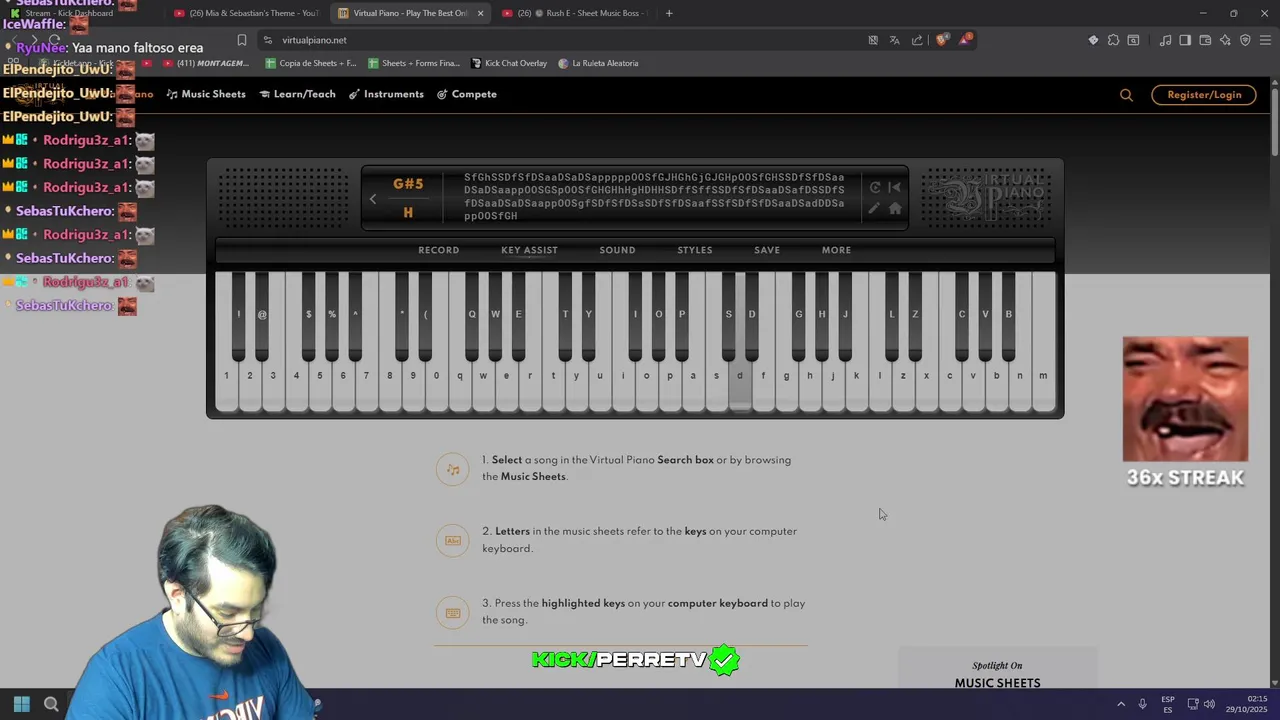Play the black key labeled H
Viewport: 1280px width, 720px height.
822,314
